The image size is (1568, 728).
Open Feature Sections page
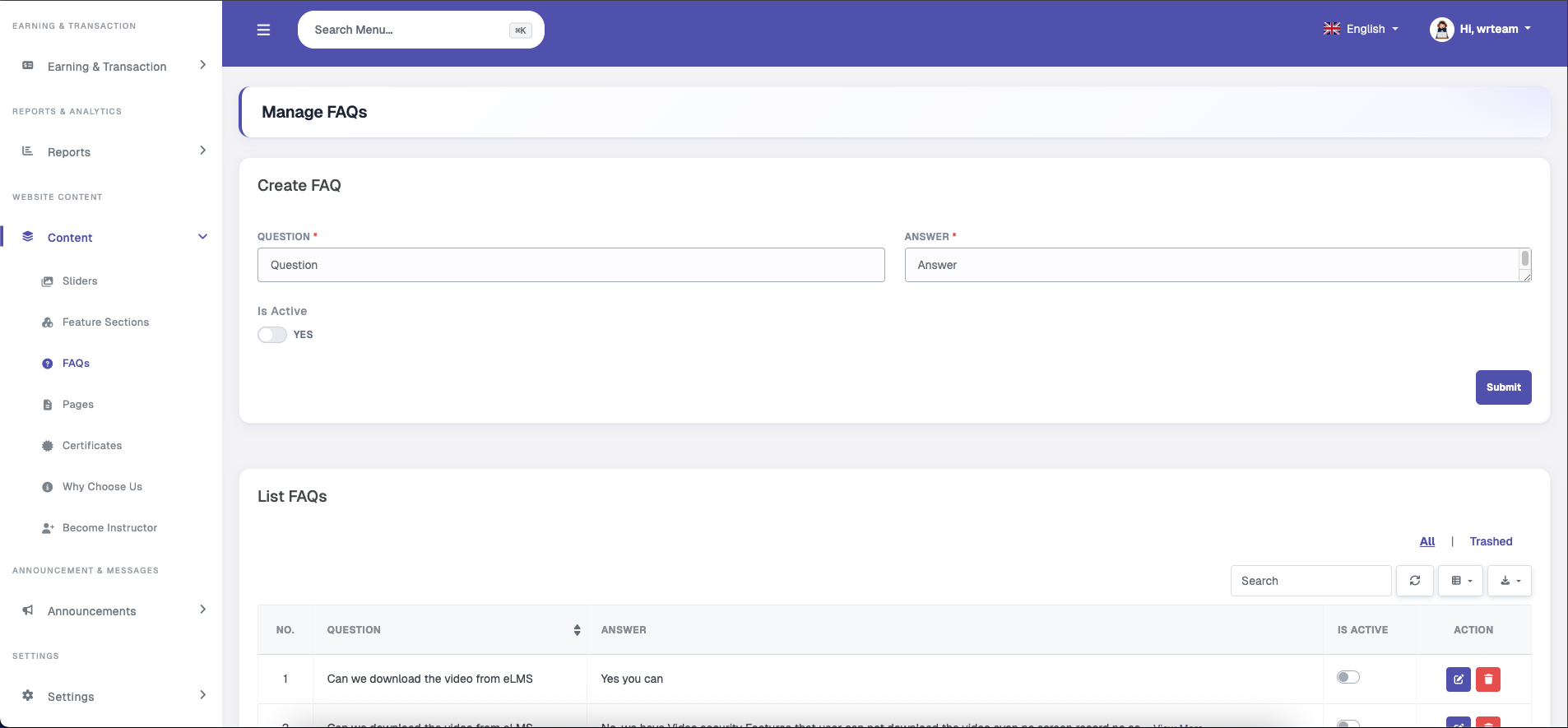(106, 322)
